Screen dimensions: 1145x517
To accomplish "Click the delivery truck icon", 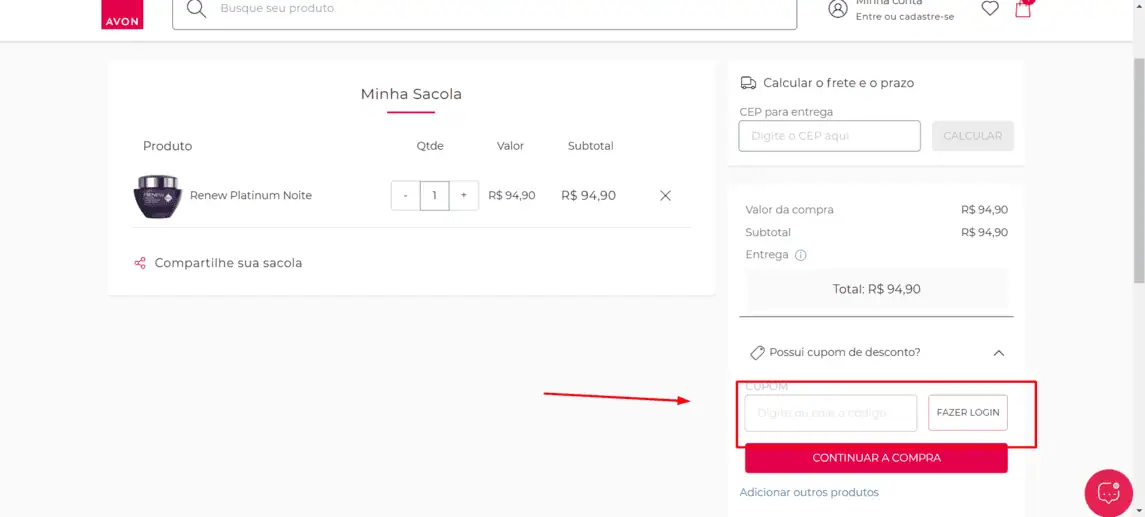I will click(748, 83).
